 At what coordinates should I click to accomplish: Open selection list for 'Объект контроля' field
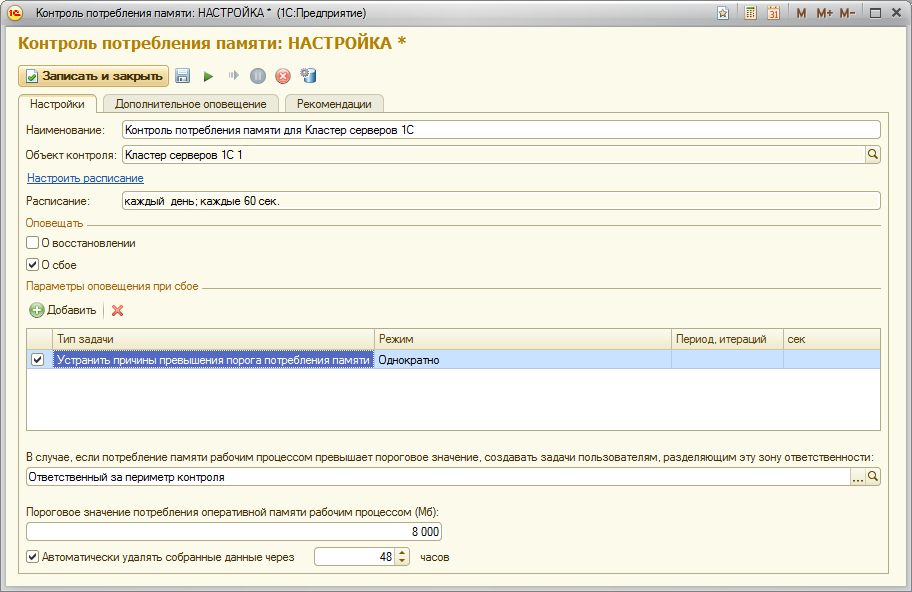click(x=872, y=154)
